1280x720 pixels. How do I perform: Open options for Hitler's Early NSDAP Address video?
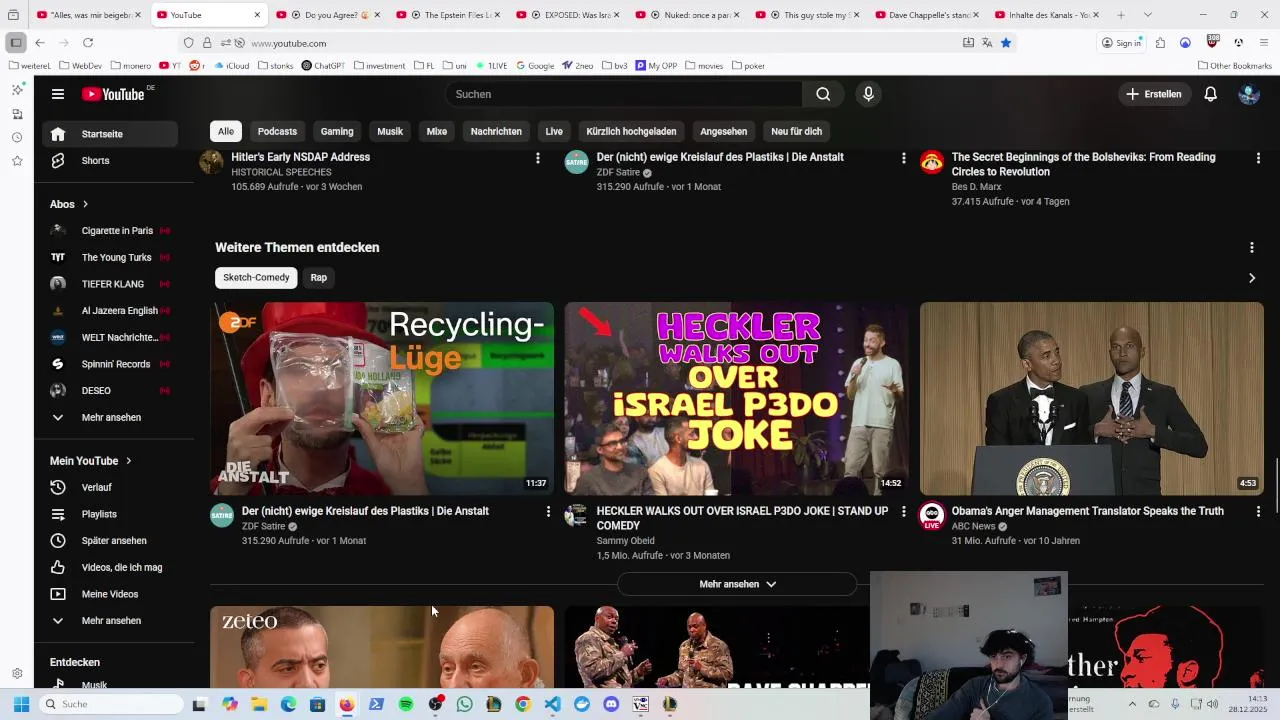tap(538, 158)
